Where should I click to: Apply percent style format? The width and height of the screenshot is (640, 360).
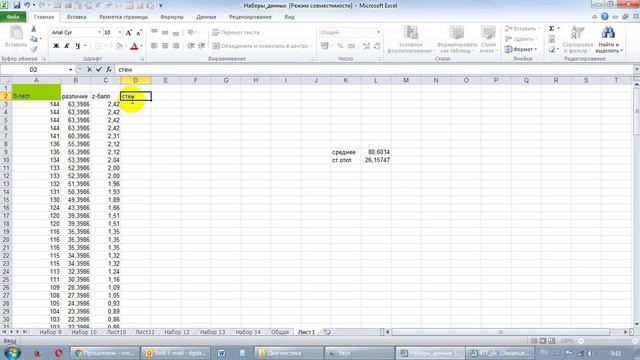(x=340, y=46)
